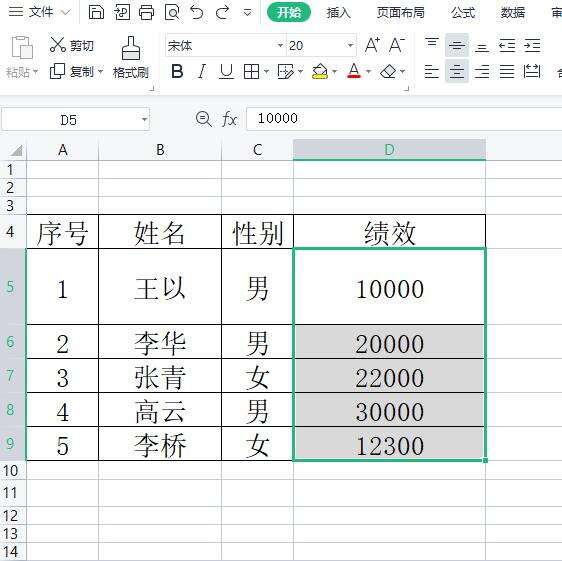
Task: Toggle Underline formatting
Action: 226,71
